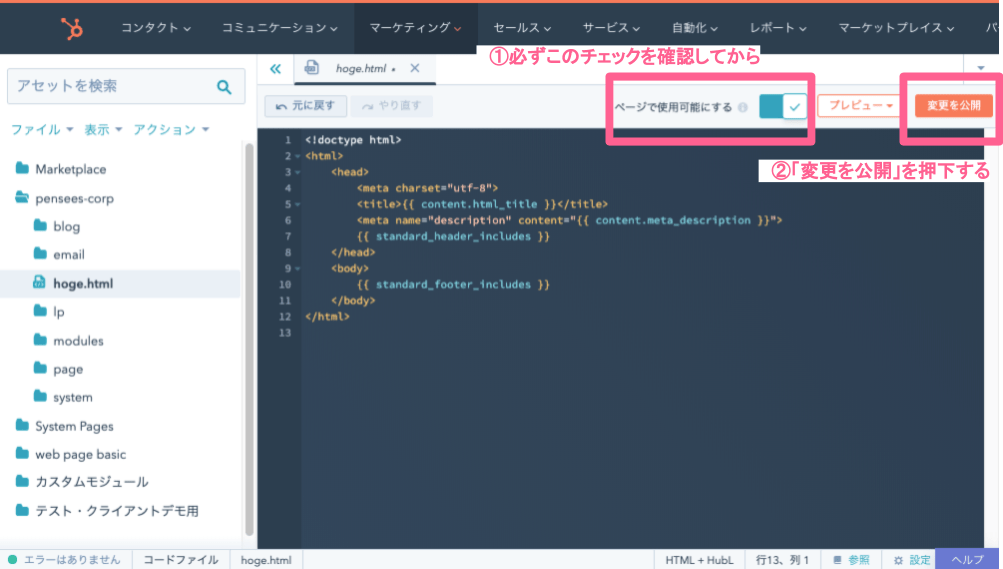The image size is (1003, 569).
Task: Click the 元に戻す undo button
Action: pos(306,105)
